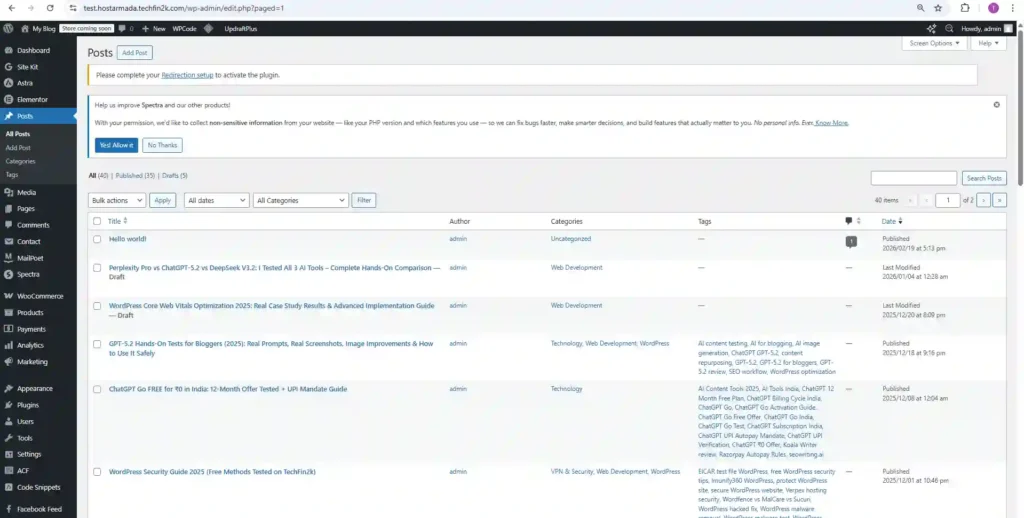Click Yes! Allow it button
Viewport: 1024px width, 518px height.
116,145
